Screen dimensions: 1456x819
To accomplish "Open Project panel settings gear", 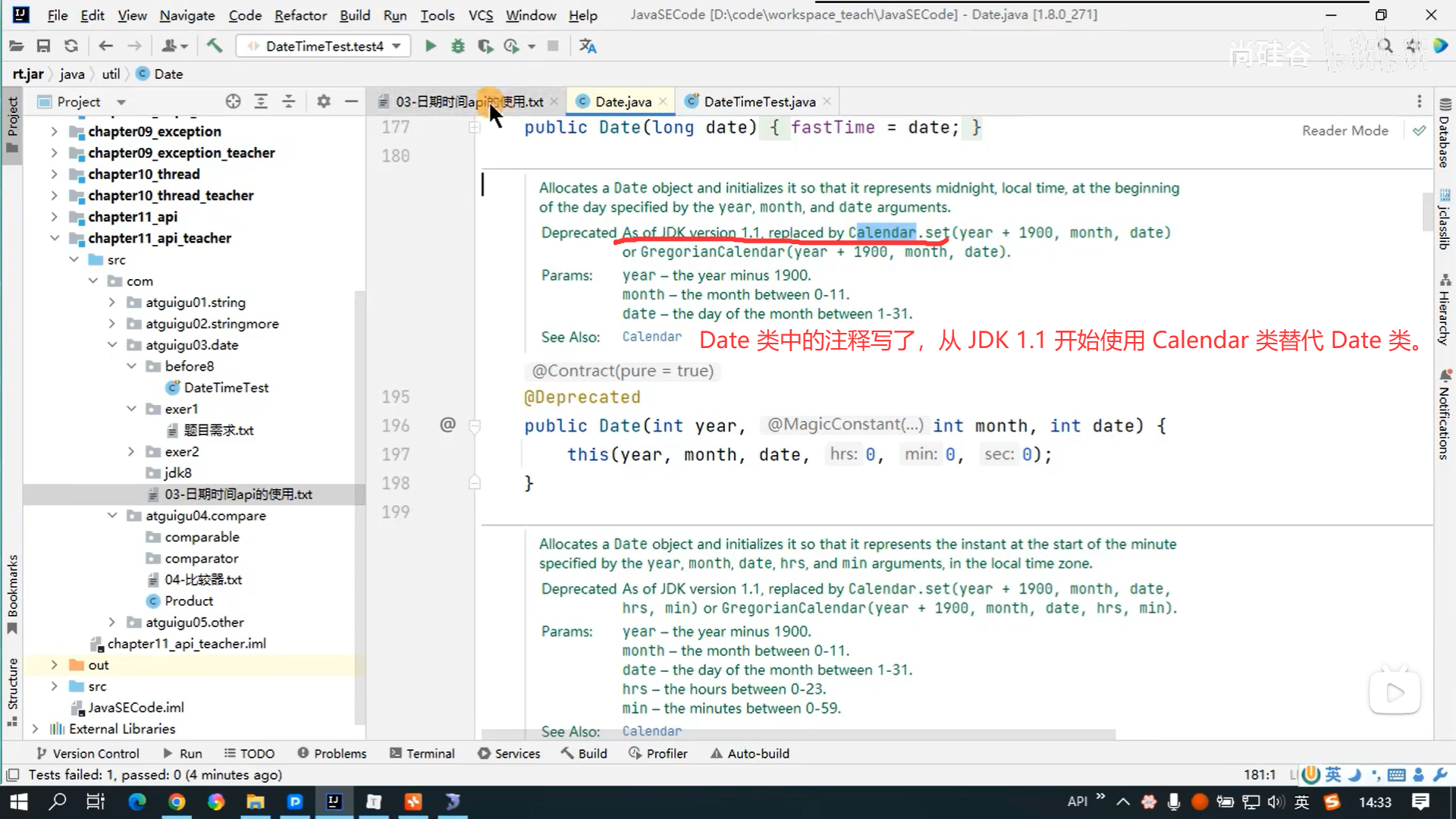I will tap(324, 102).
